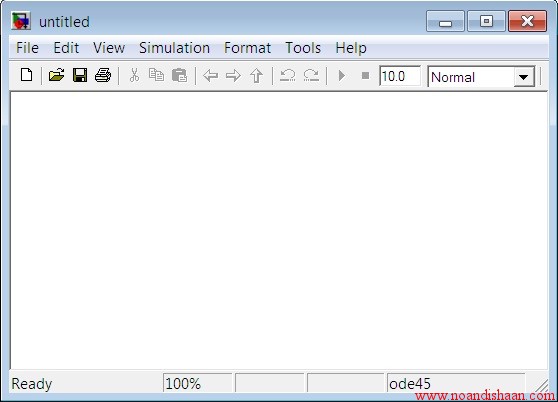Save model using floppy disk icon
558x402 pixels.
pyautogui.click(x=80, y=75)
